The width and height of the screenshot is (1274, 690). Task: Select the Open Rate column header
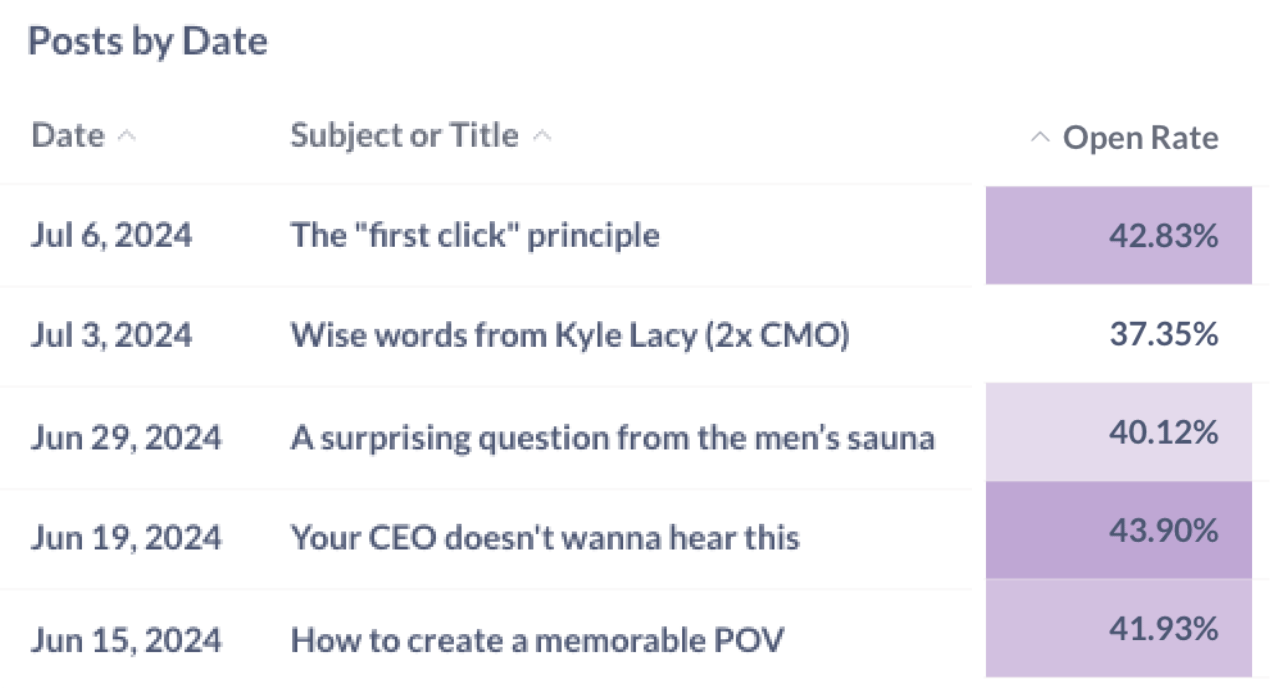tap(1140, 138)
